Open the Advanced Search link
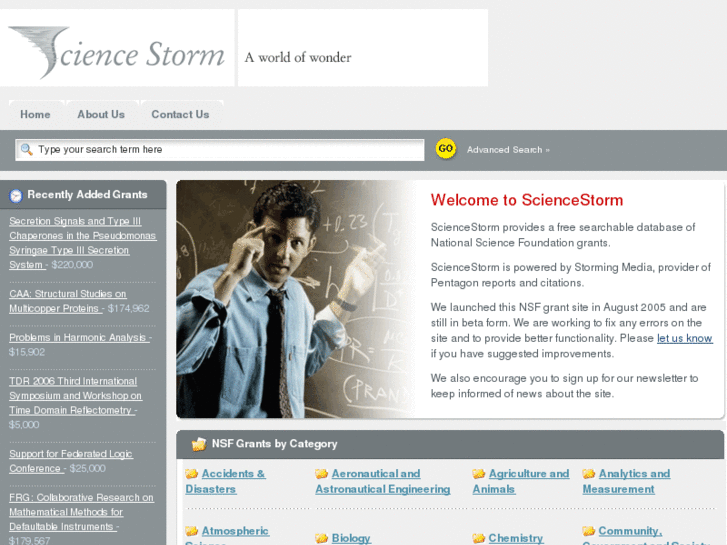Image resolution: width=727 pixels, height=545 pixels. (508, 150)
